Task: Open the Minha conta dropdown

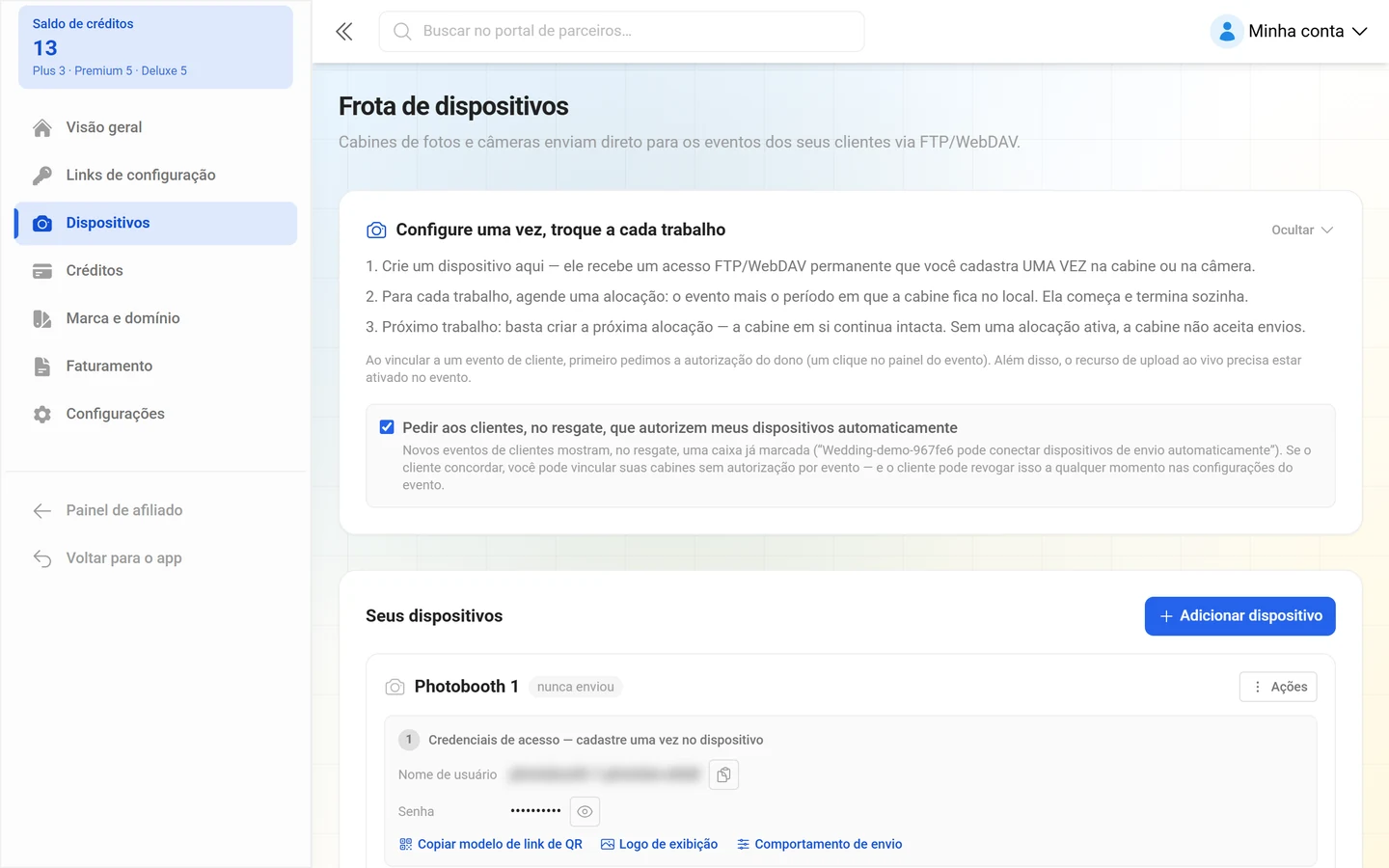Action: 1291,32
